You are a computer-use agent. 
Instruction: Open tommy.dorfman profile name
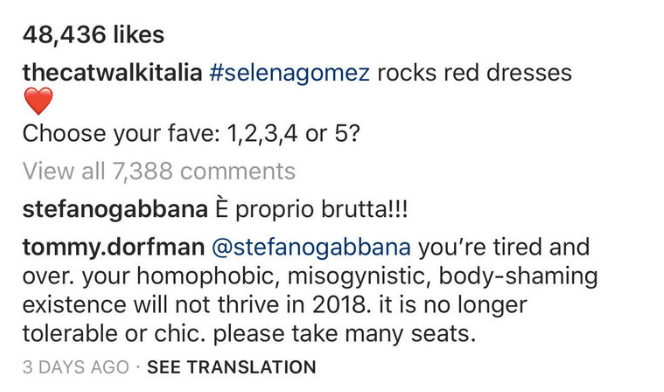click(113, 247)
